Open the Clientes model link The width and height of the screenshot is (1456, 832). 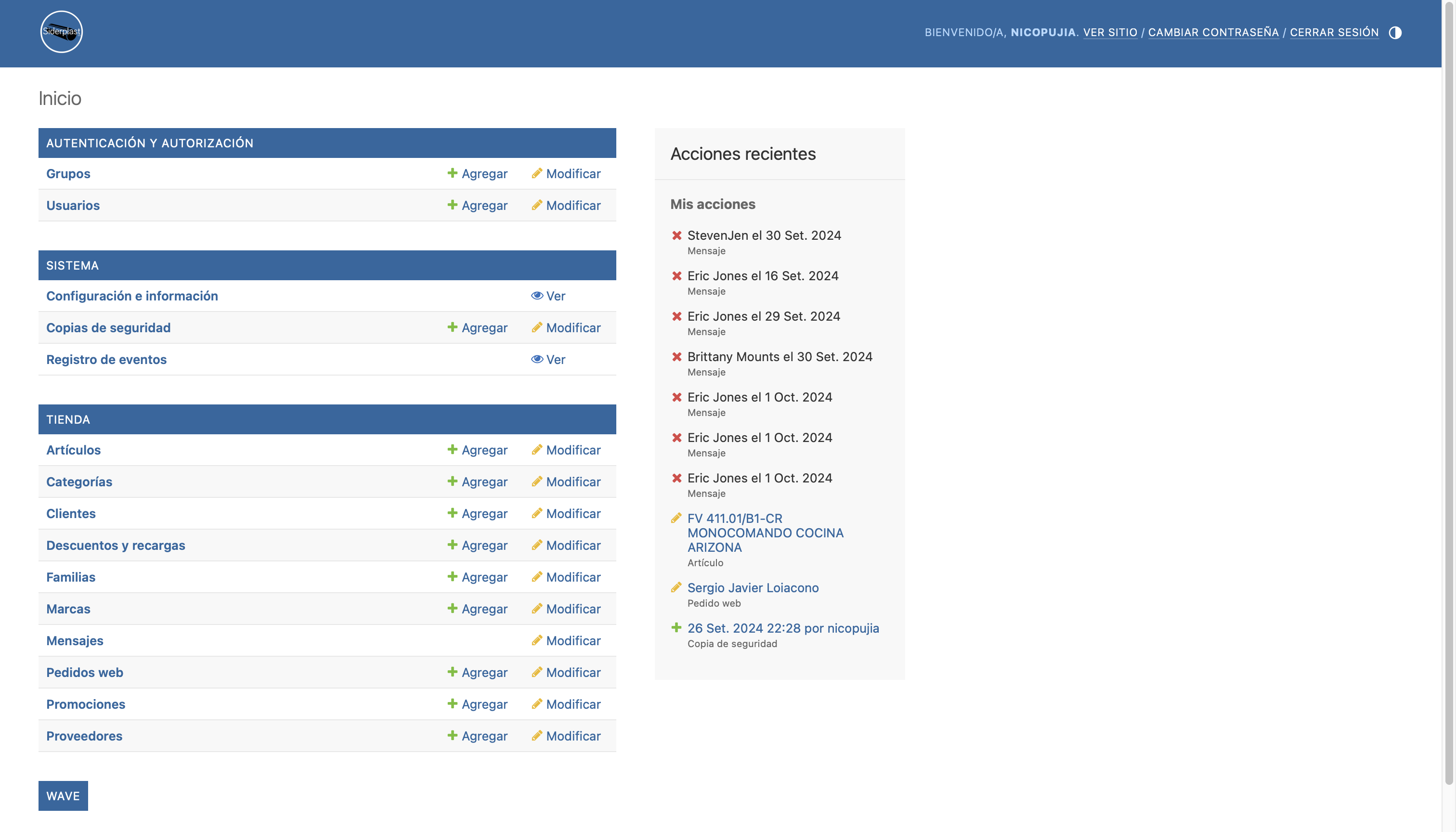pos(71,514)
